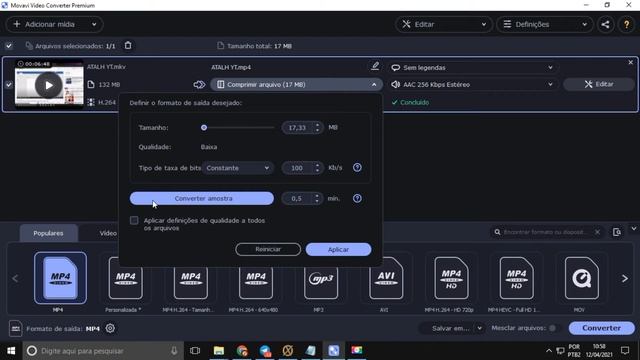Image resolution: width=640 pixels, height=360 pixels.
Task: Open the bitrate help info icon
Action: click(x=357, y=167)
